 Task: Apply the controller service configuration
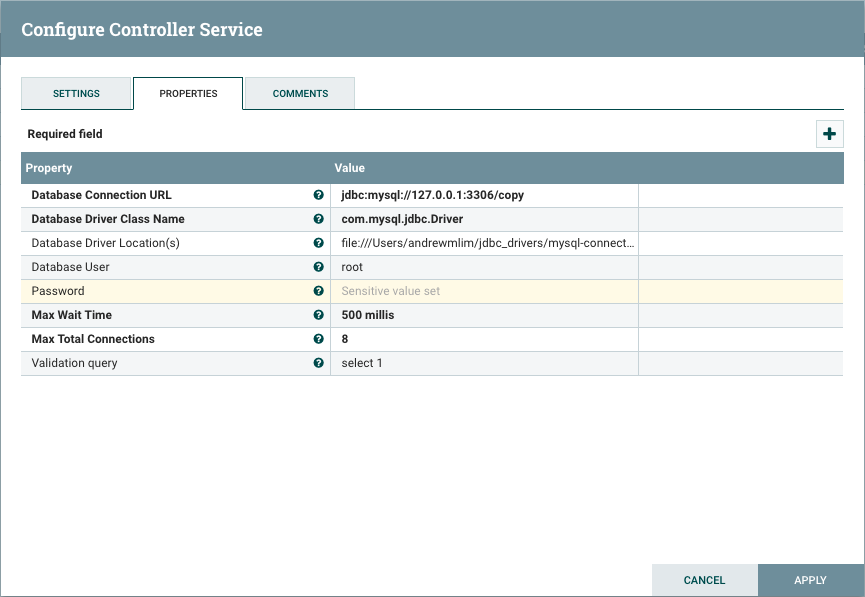809,580
